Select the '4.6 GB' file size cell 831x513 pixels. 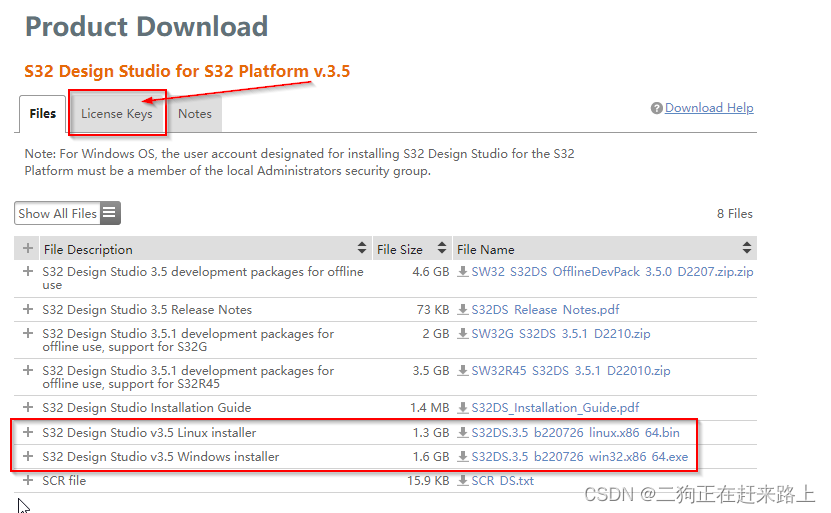click(x=430, y=272)
